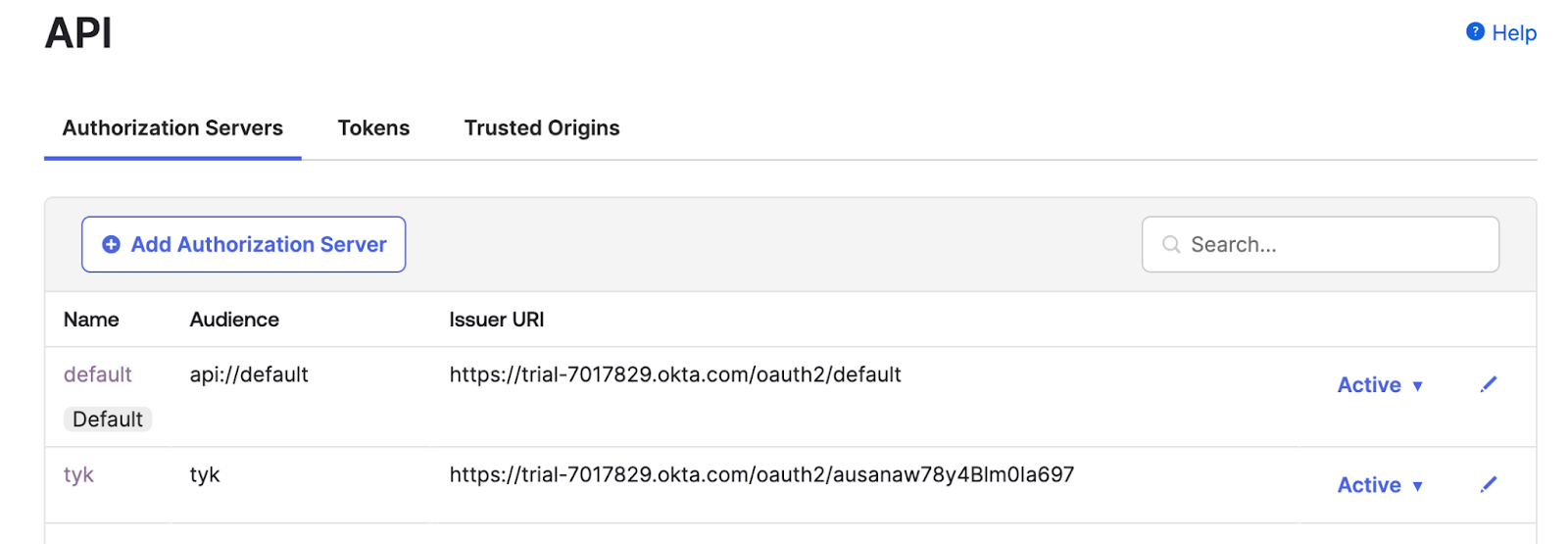Click the Audience column header
This screenshot has height=544, width=1568.
coord(234,320)
